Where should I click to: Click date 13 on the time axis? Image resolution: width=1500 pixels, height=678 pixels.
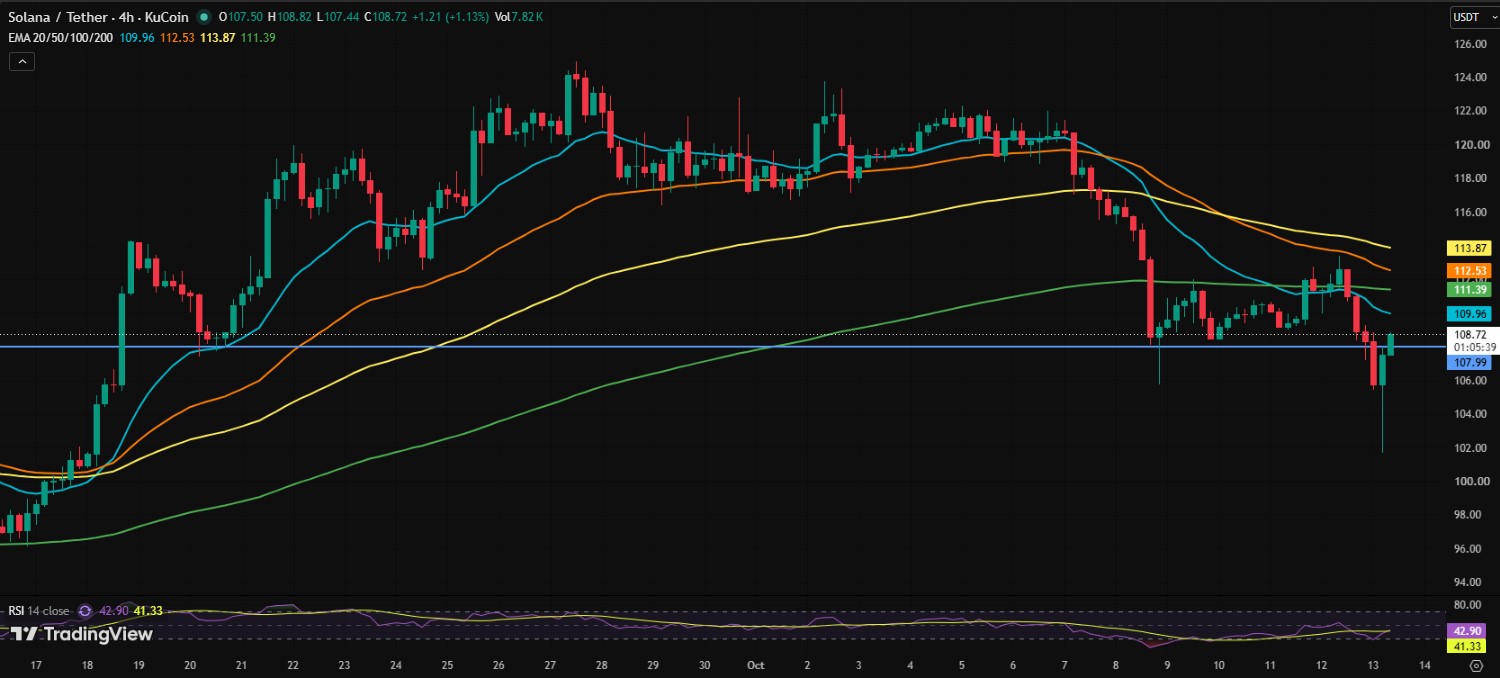1373,665
